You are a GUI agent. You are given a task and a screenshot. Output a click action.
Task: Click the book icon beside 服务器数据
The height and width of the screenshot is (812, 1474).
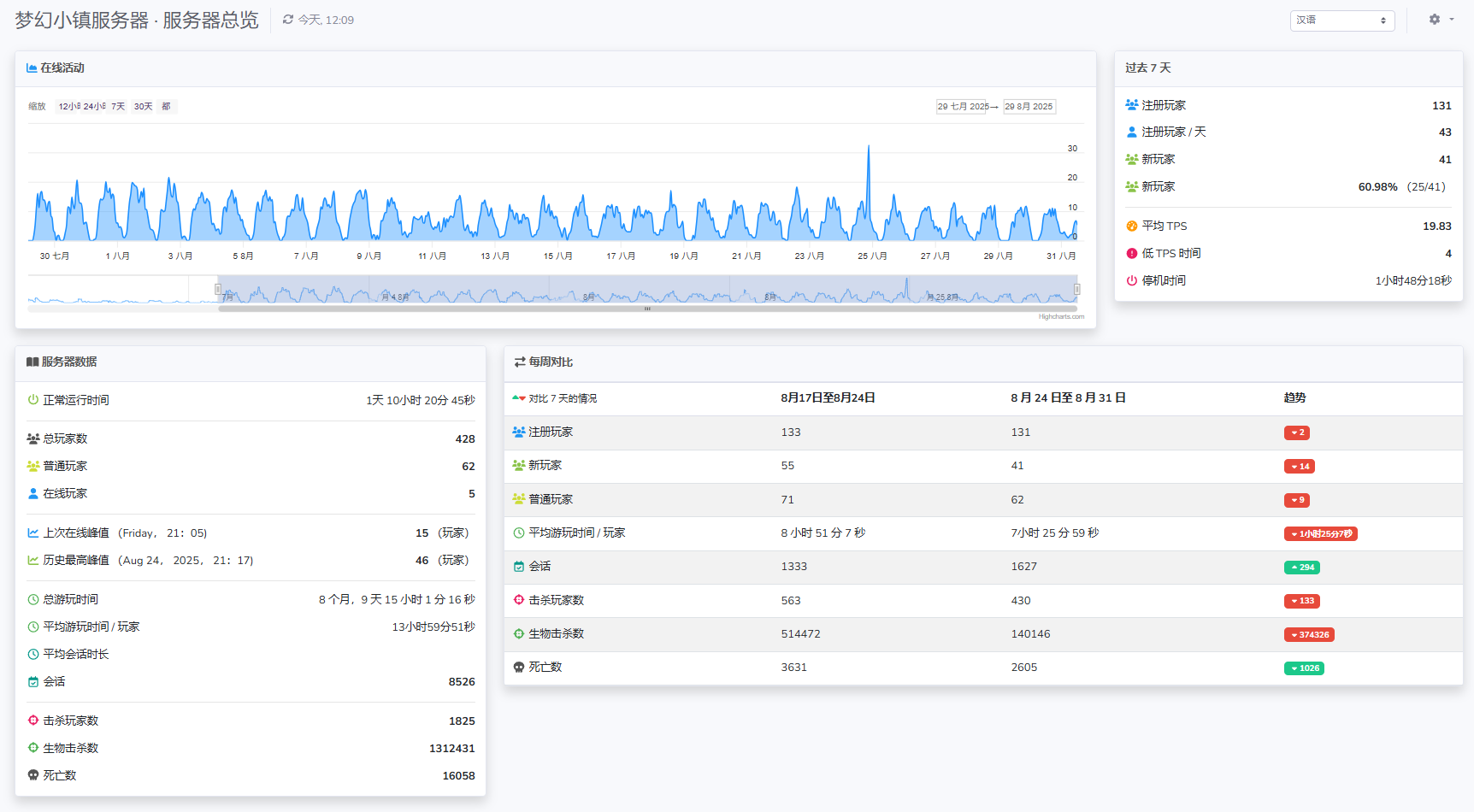pyautogui.click(x=32, y=362)
